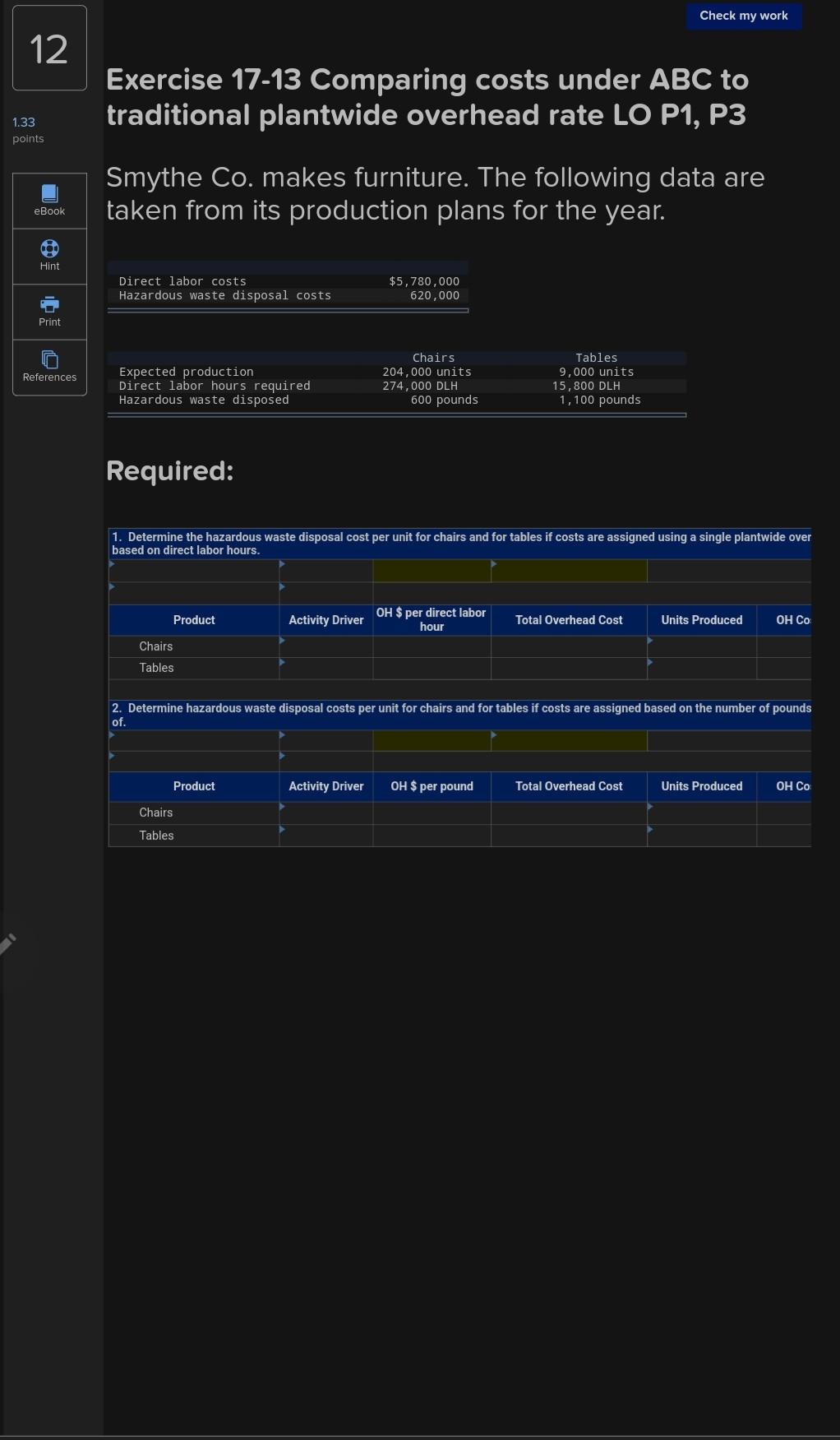This screenshot has height=1440, width=840.
Task: Click OH $ per pound cell for Chairs
Action: coord(432,813)
